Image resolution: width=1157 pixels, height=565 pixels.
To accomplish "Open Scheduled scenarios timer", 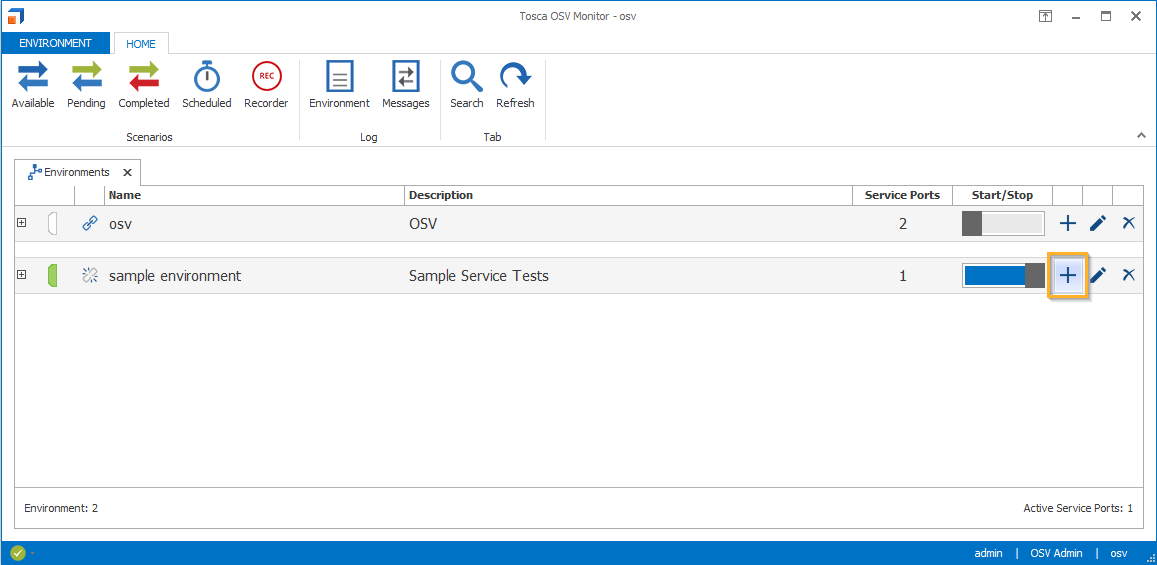I will pos(206,85).
